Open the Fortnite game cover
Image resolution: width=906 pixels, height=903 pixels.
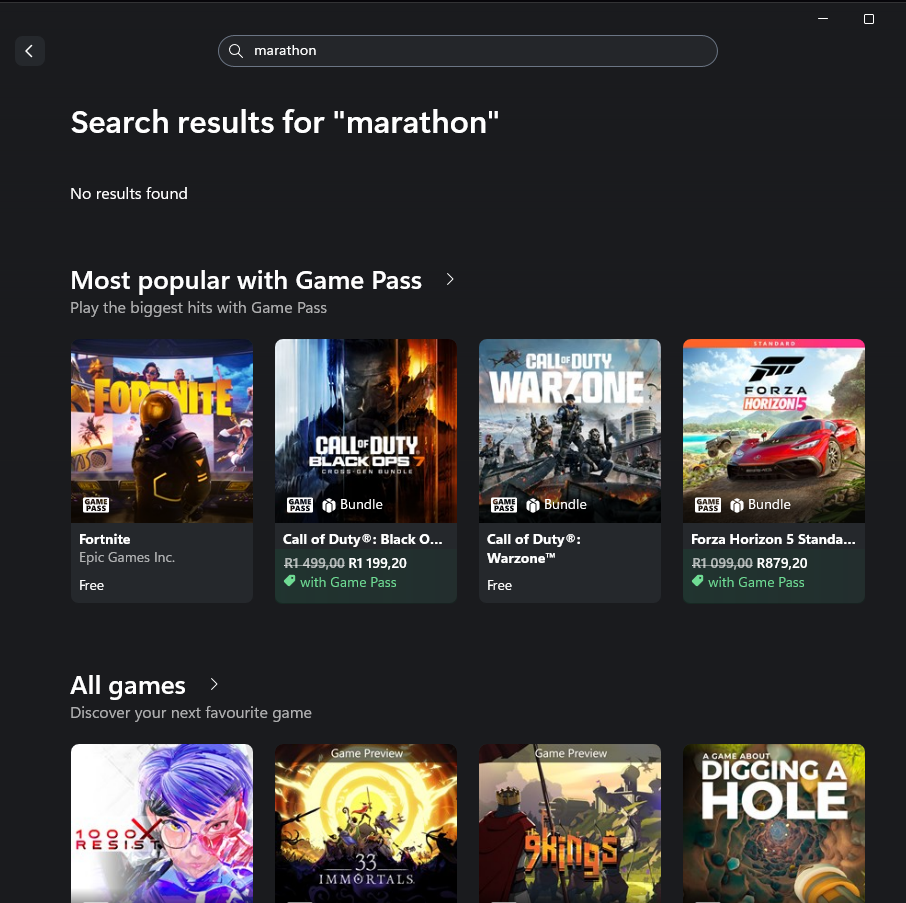tap(162, 420)
